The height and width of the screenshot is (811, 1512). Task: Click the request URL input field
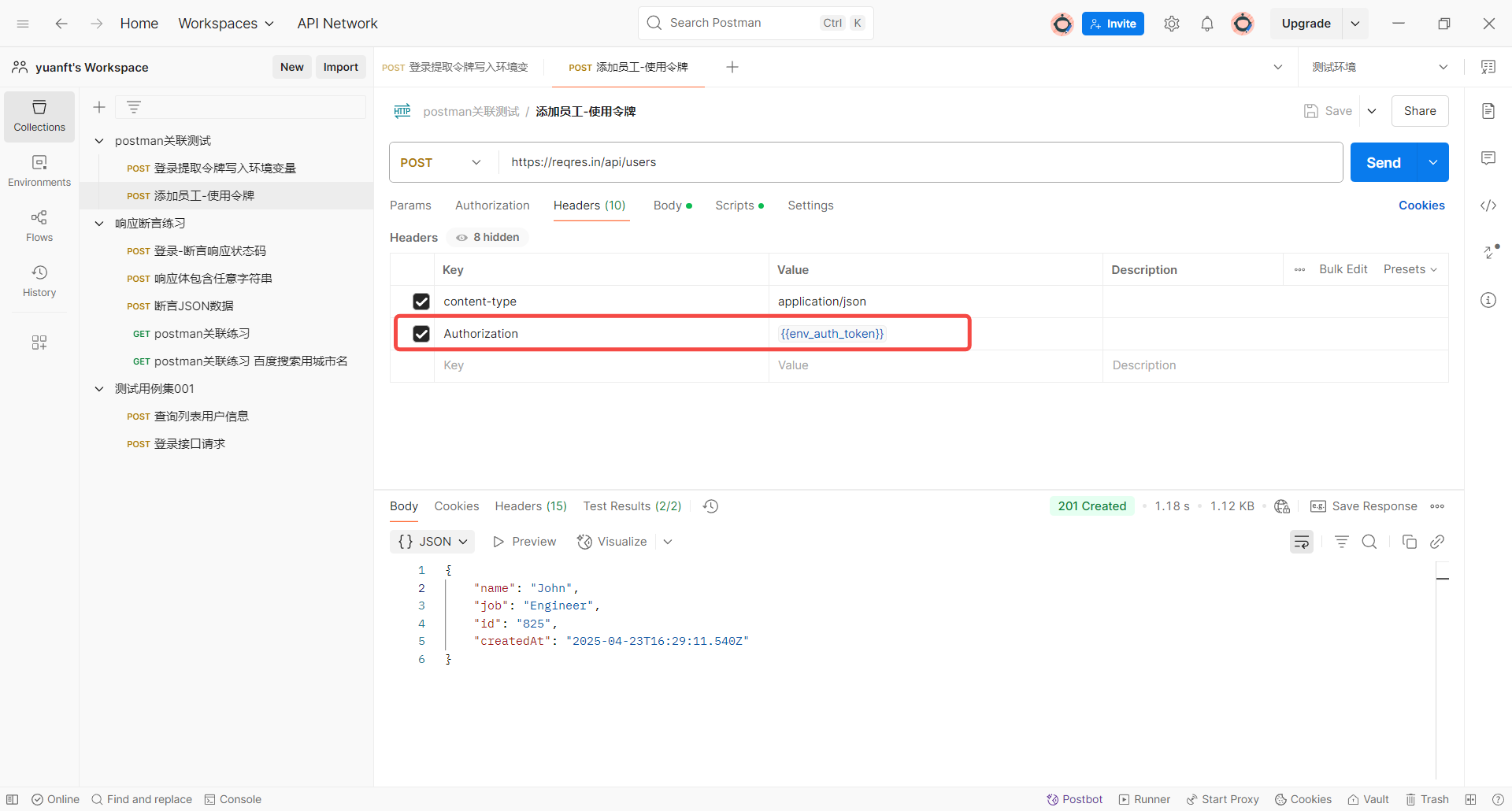[x=920, y=162]
